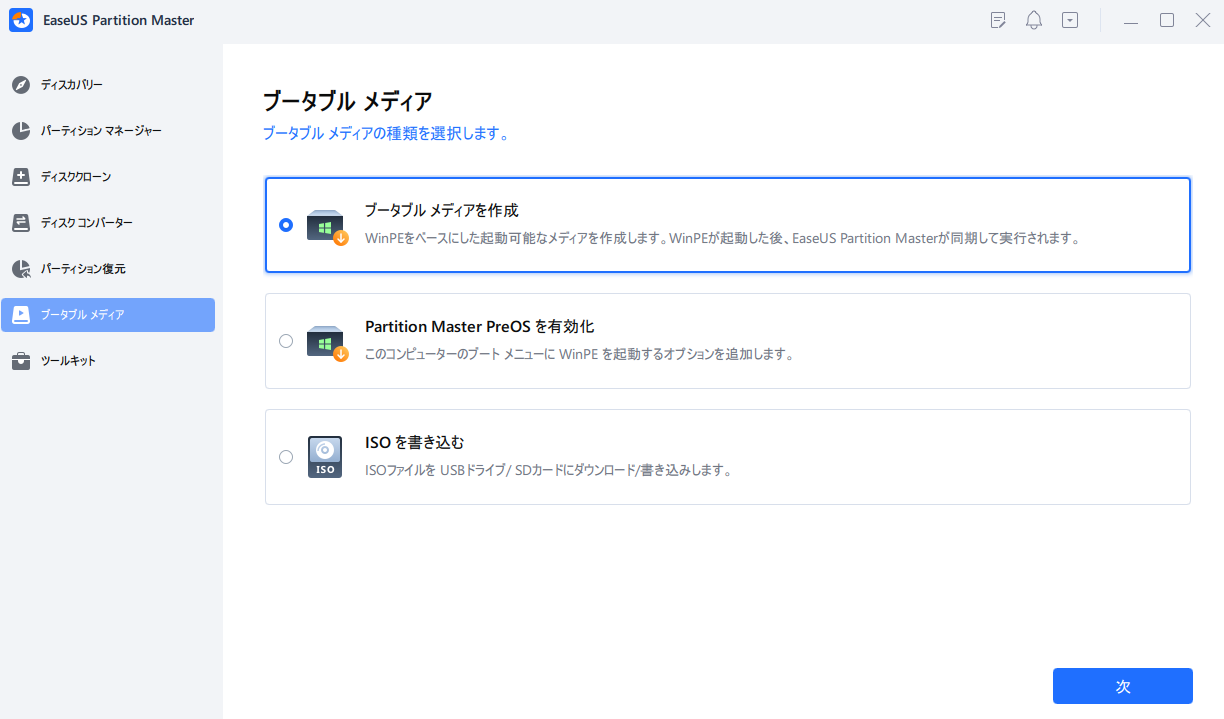Select ブータブル メディア in the sidebar
The image size is (1224, 719).
(x=108, y=315)
